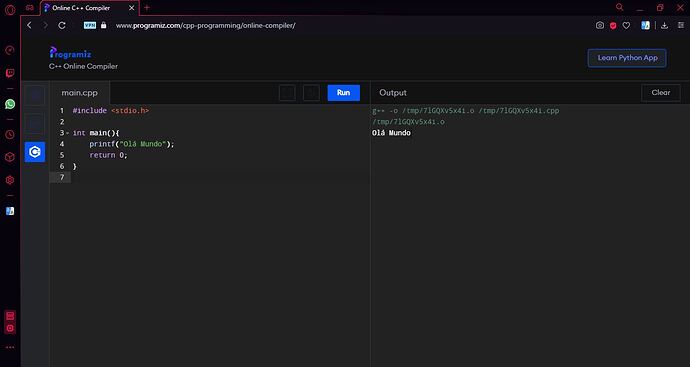Open History clock in sidebar
The image size is (690, 367).
pyautogui.click(x=10, y=135)
